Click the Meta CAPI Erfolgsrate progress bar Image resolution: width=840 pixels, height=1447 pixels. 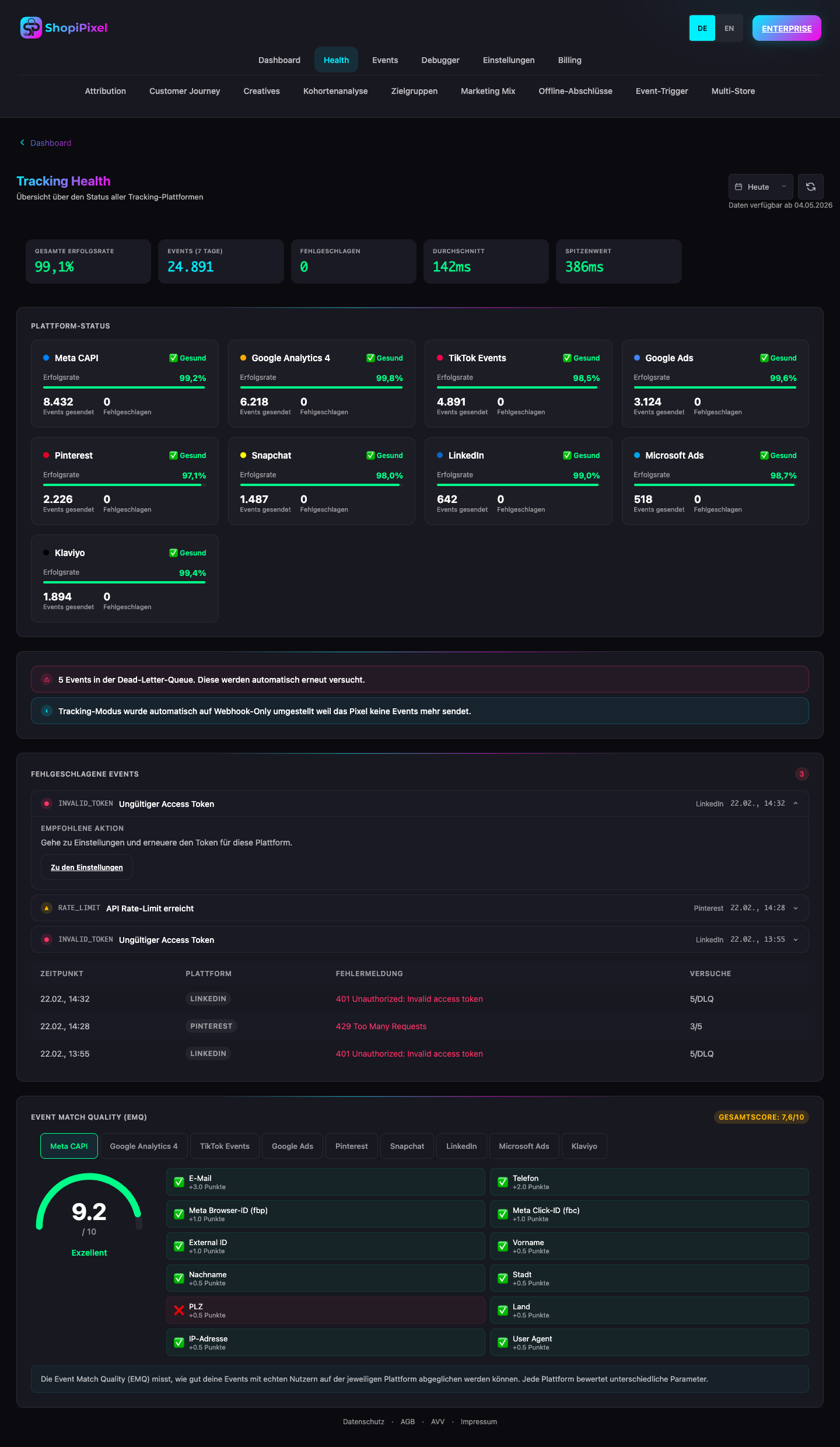(125, 387)
